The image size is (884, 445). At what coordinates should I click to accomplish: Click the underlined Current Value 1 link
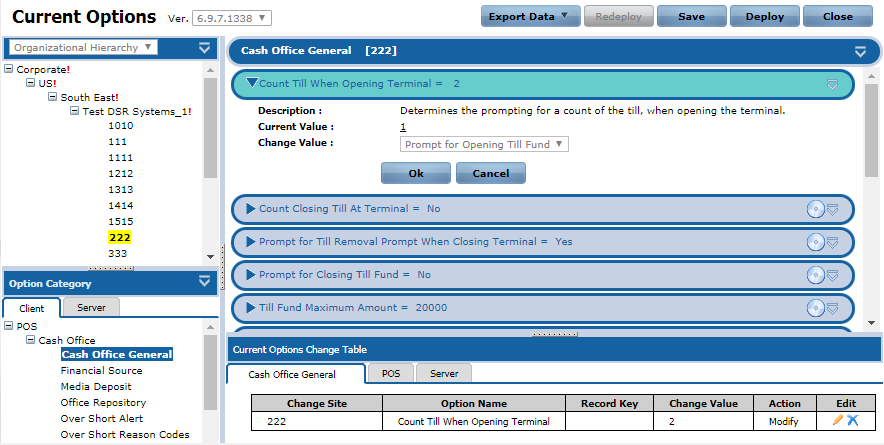[x=403, y=126]
